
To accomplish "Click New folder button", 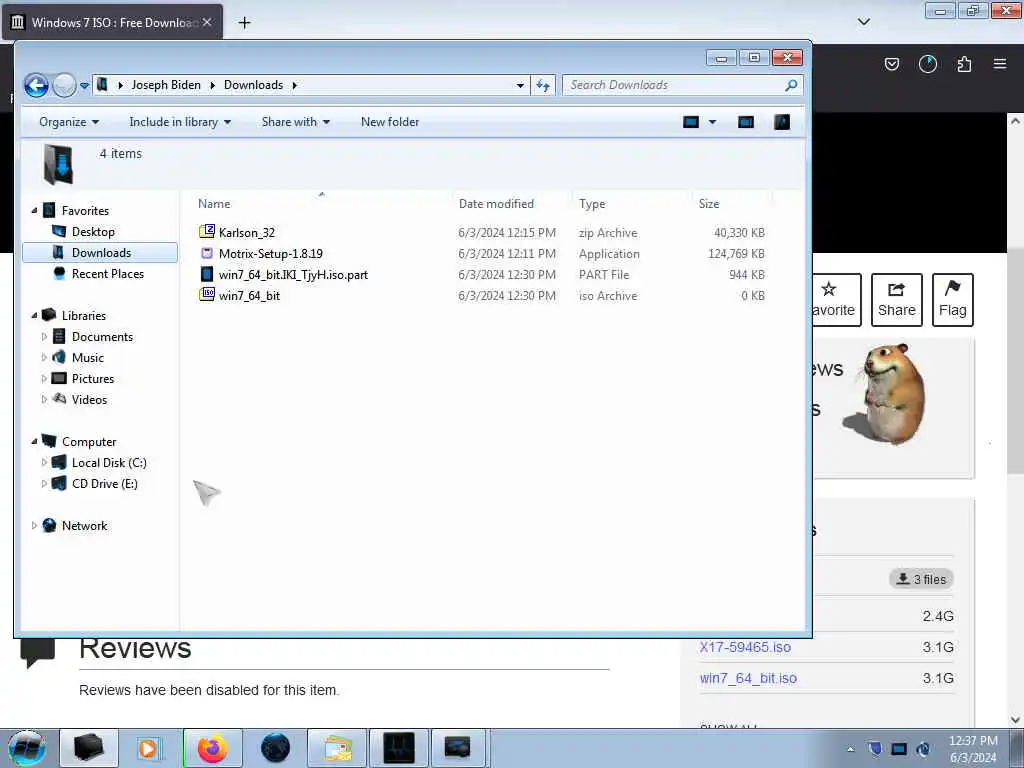I will click(390, 122).
